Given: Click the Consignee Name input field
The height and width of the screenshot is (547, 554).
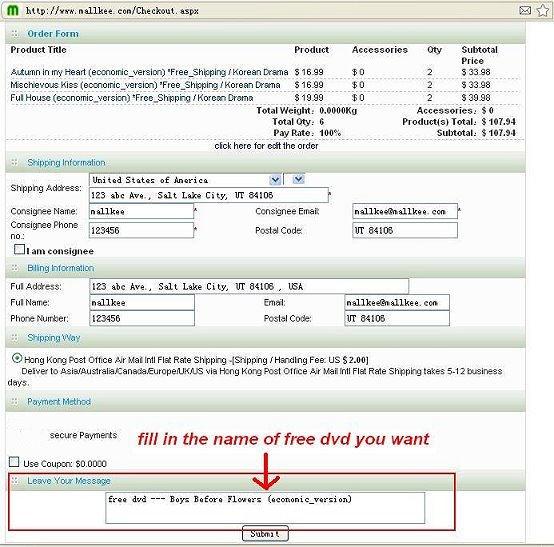Looking at the screenshot, I should (x=141, y=211).
